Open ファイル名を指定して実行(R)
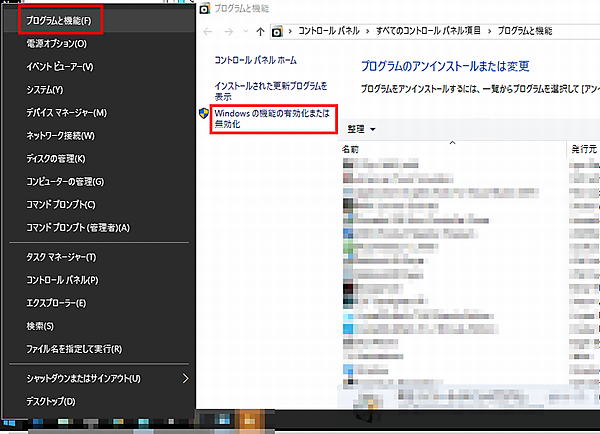 pos(74,349)
